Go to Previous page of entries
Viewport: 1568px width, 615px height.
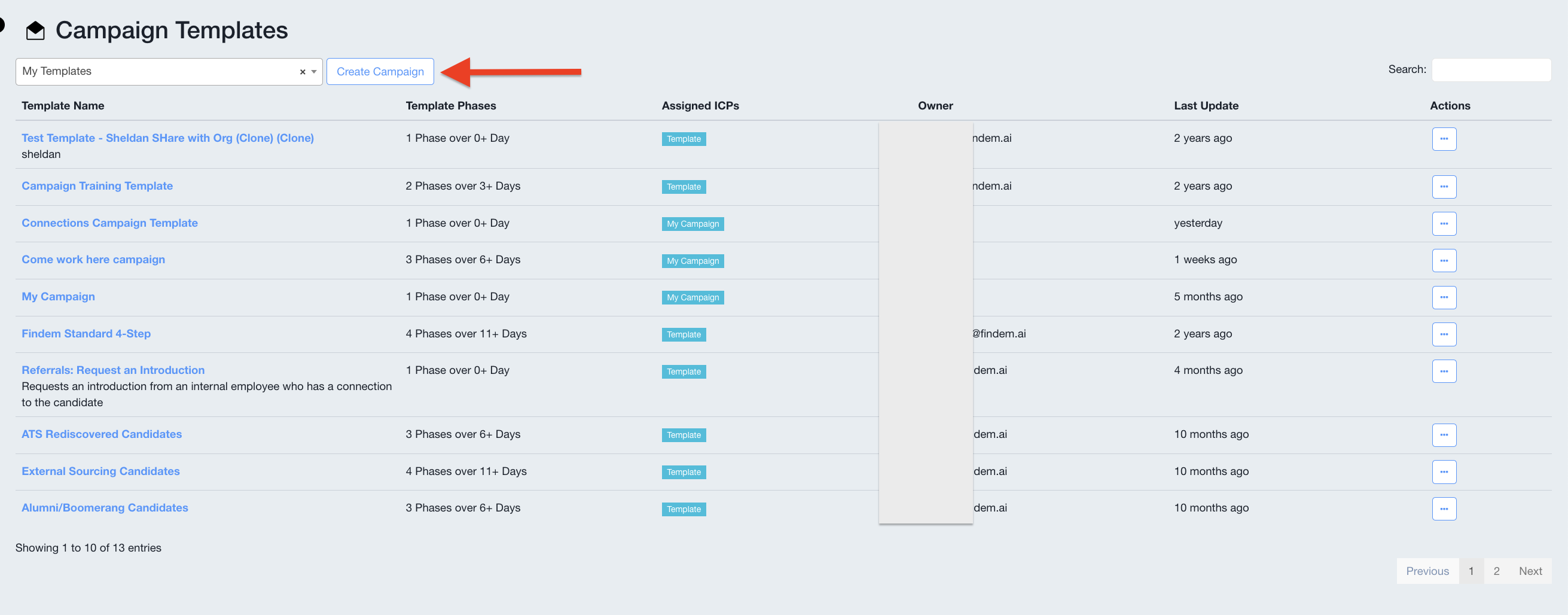[x=1427, y=571]
